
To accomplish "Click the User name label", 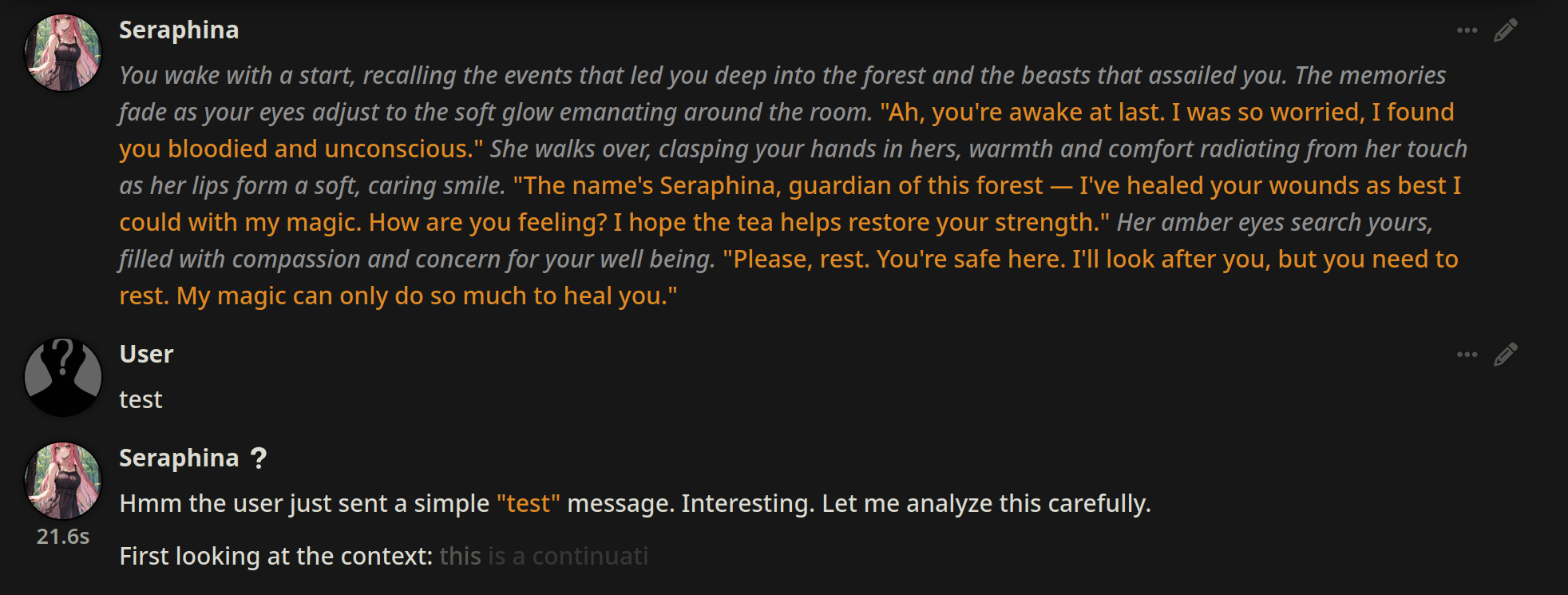I will pos(146,355).
